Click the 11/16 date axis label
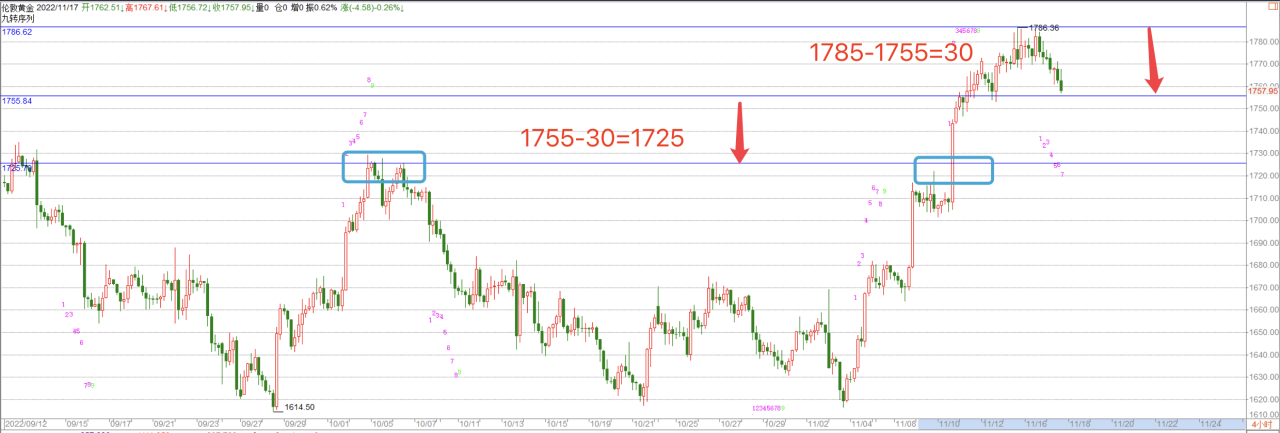Screen dimensions: 1280x433 tap(1037, 424)
